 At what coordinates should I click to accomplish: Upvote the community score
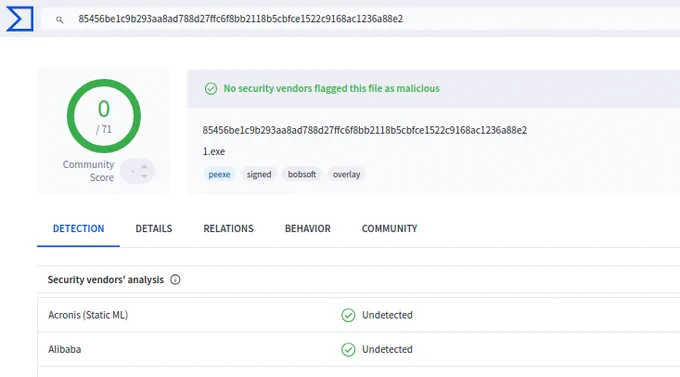(x=144, y=167)
